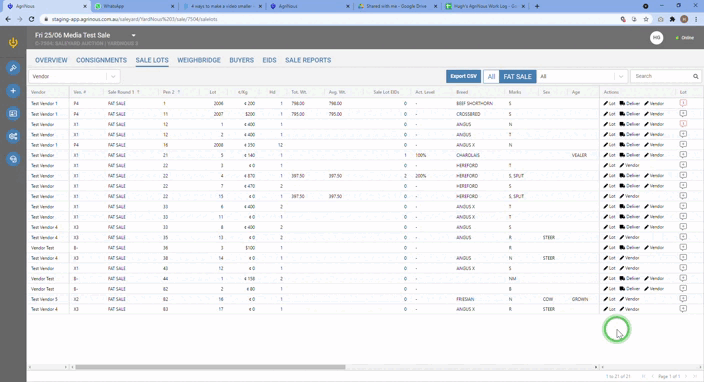Go back in browser history

(8, 19)
